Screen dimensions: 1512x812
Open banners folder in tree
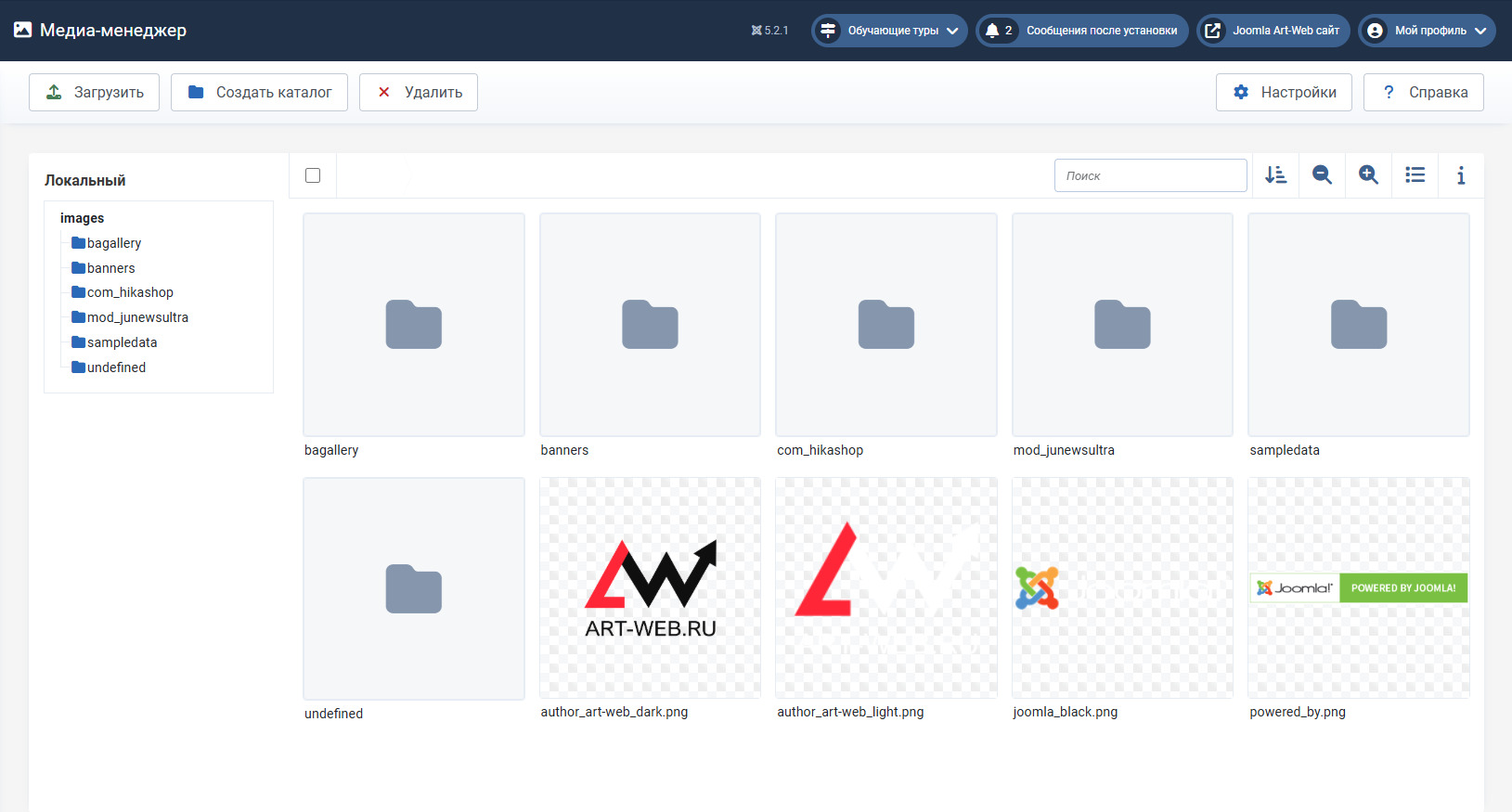tap(103, 268)
